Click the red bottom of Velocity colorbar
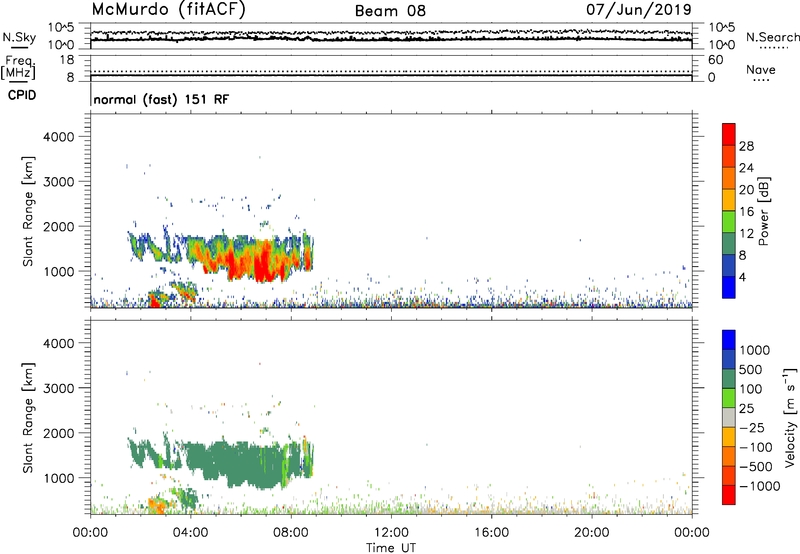The width and height of the screenshot is (800, 554). (729, 495)
